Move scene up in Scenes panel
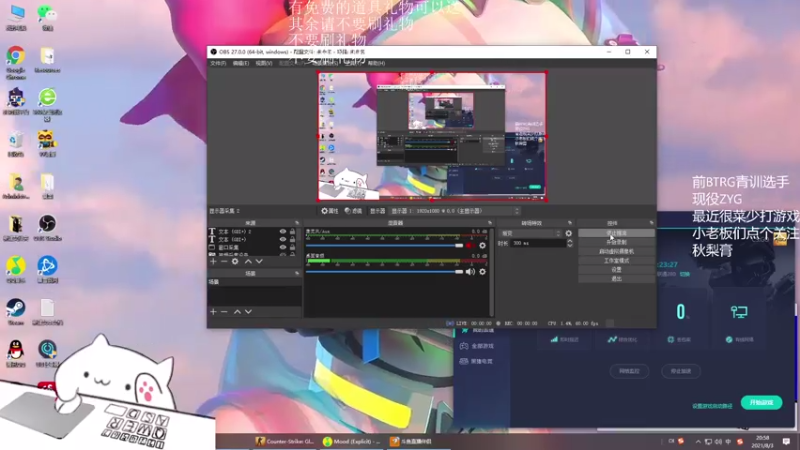The image size is (800, 450). pos(237,311)
